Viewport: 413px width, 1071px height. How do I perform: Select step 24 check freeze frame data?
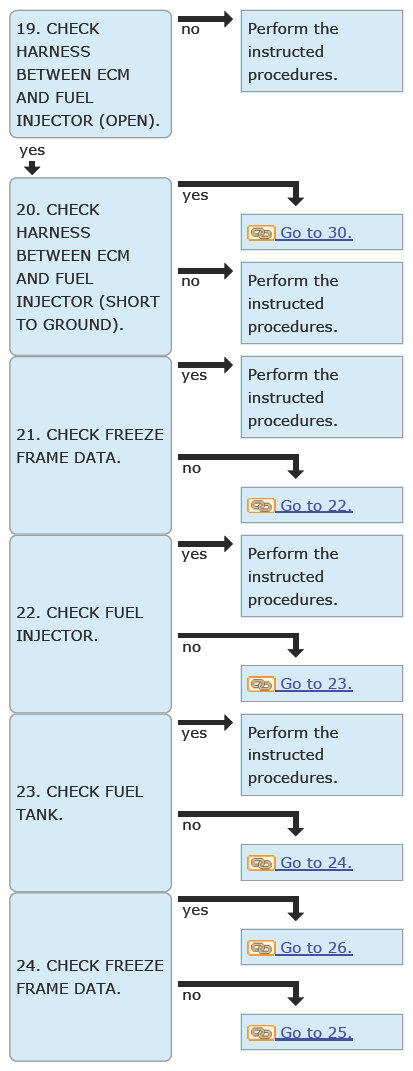click(x=90, y=977)
